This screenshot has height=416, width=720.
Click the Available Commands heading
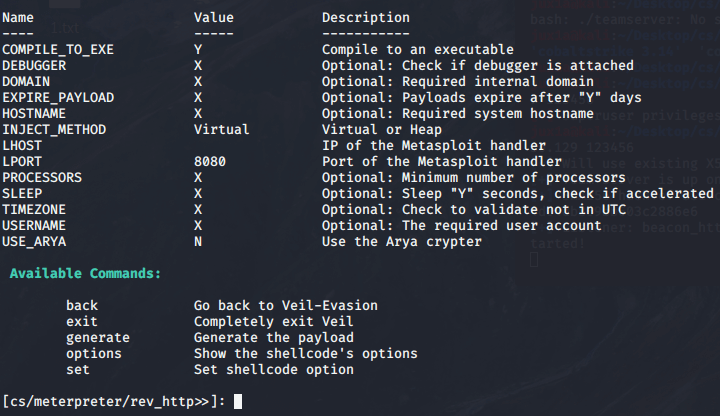(85, 274)
